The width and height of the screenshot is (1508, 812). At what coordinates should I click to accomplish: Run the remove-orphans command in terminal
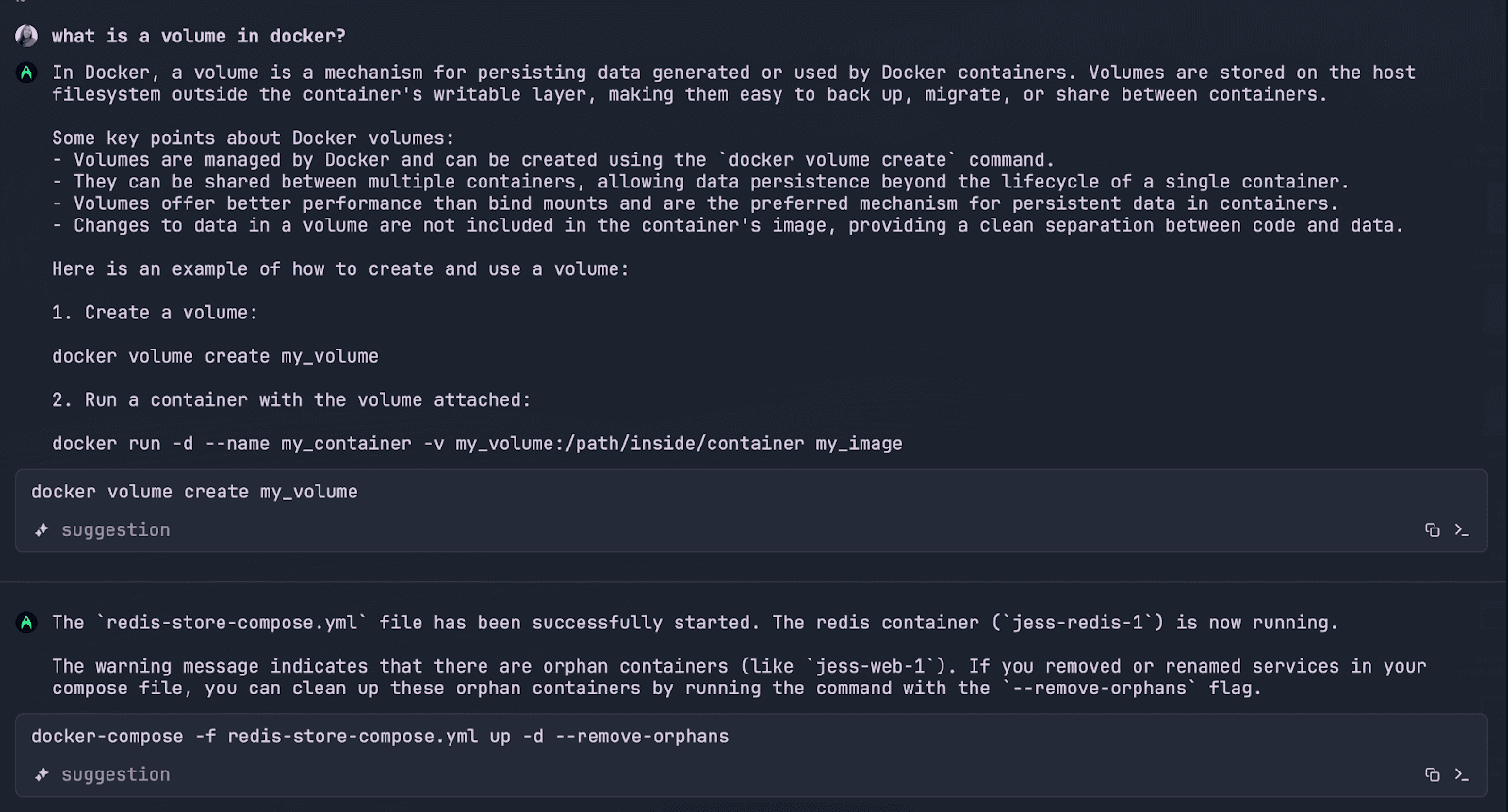(x=1462, y=774)
